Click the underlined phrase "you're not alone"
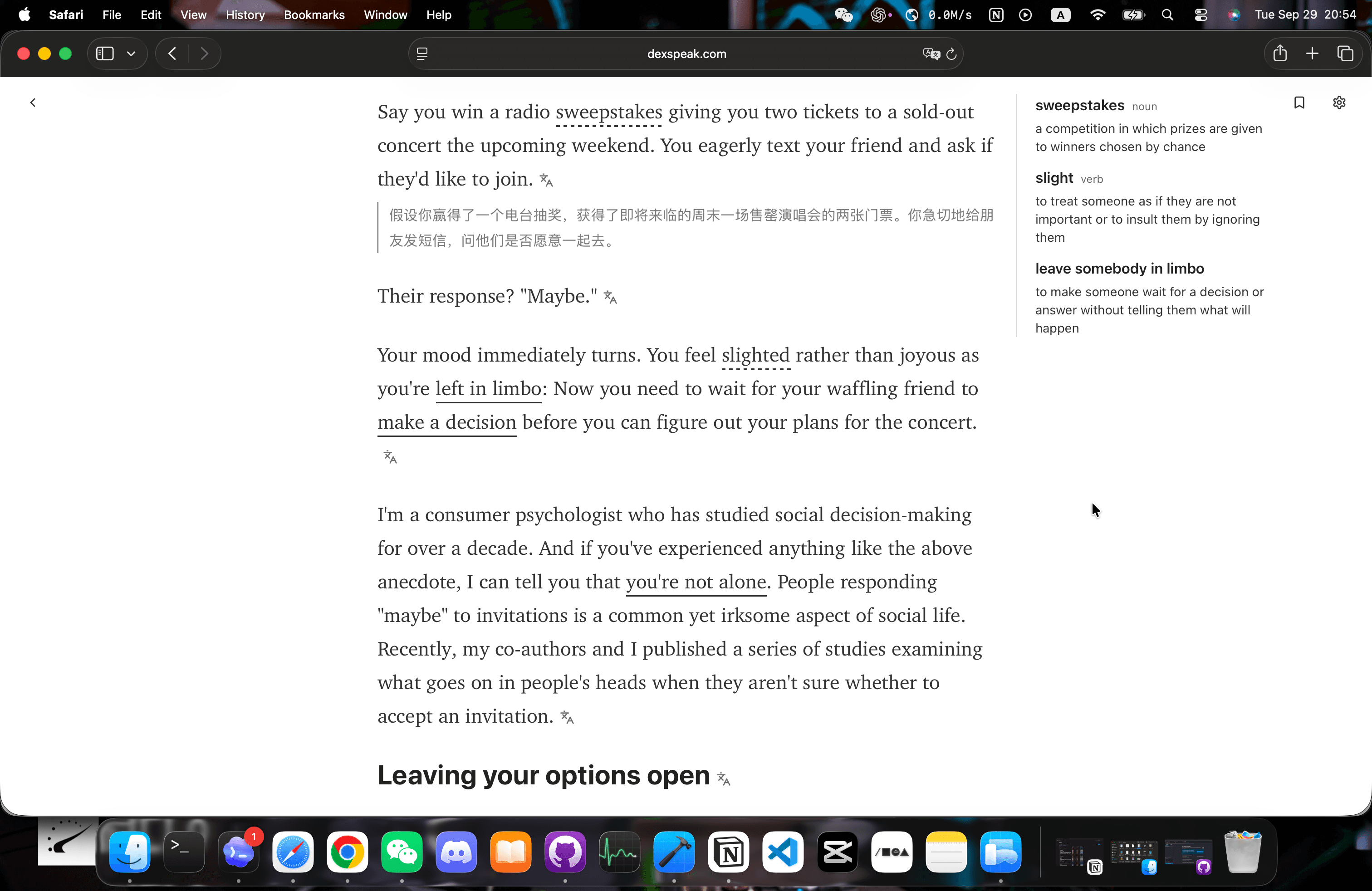This screenshot has width=1372, height=891. click(x=696, y=582)
